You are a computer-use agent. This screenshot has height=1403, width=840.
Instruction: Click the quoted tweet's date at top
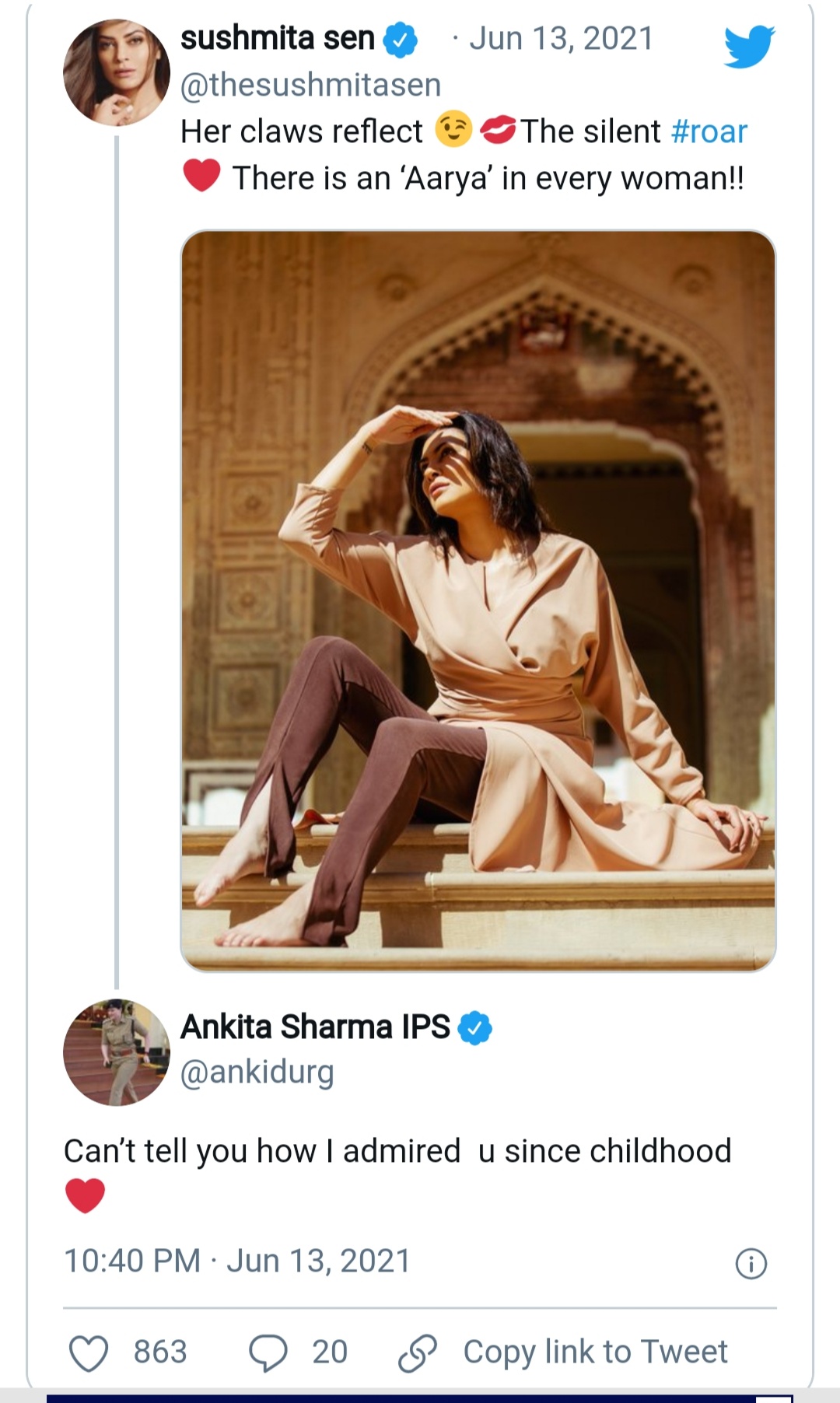561,38
